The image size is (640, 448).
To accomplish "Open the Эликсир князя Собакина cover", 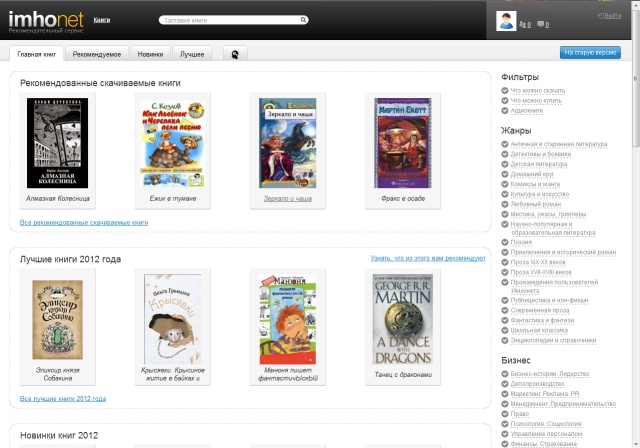I will 58,319.
